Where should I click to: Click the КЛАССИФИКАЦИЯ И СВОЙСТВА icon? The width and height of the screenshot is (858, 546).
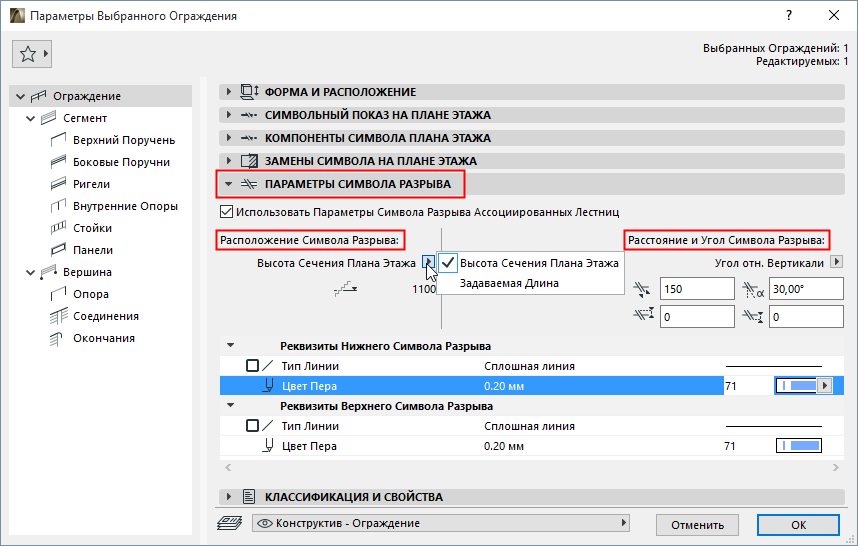pos(249,497)
